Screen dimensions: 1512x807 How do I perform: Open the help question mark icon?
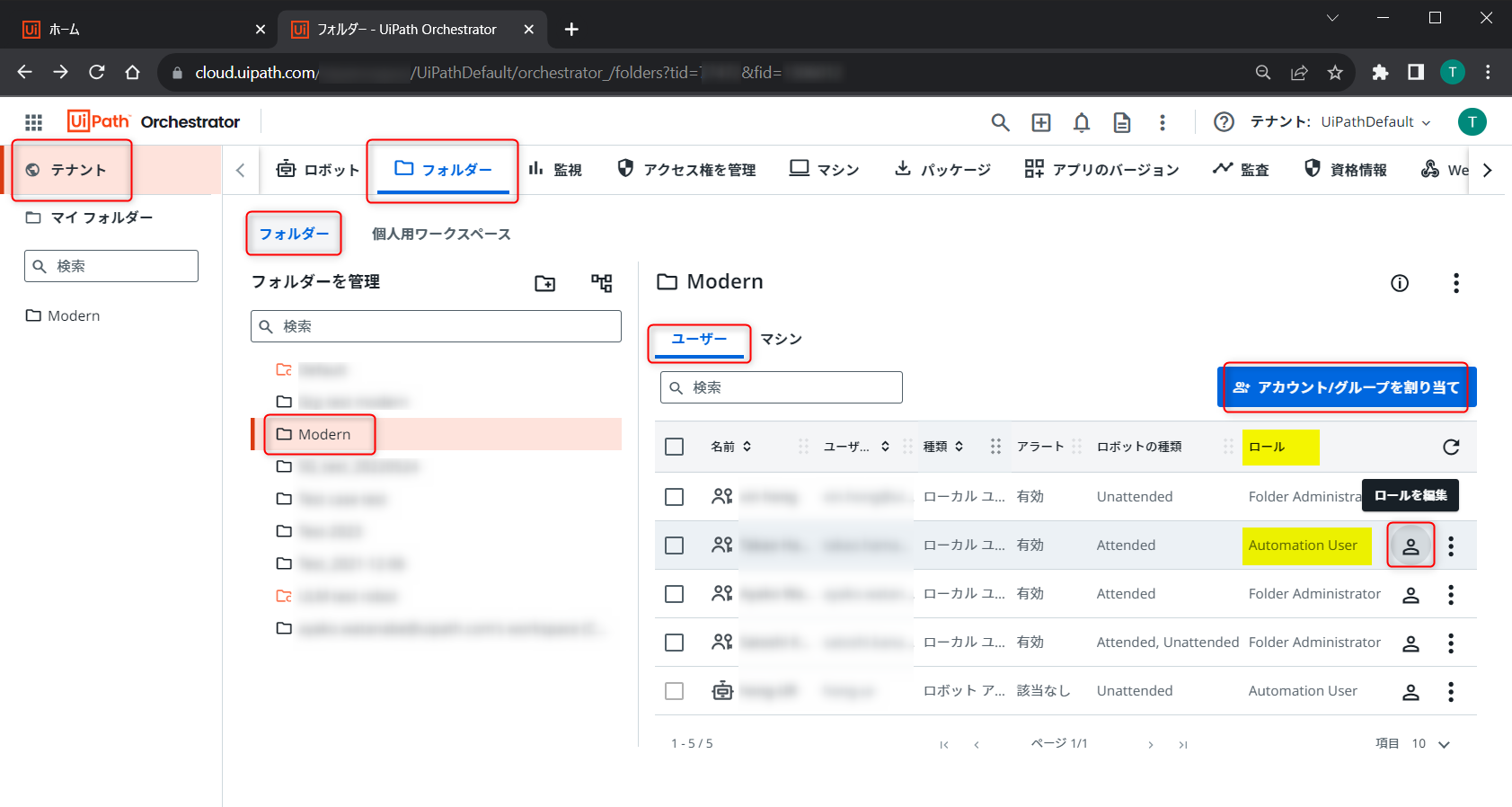coord(1224,122)
